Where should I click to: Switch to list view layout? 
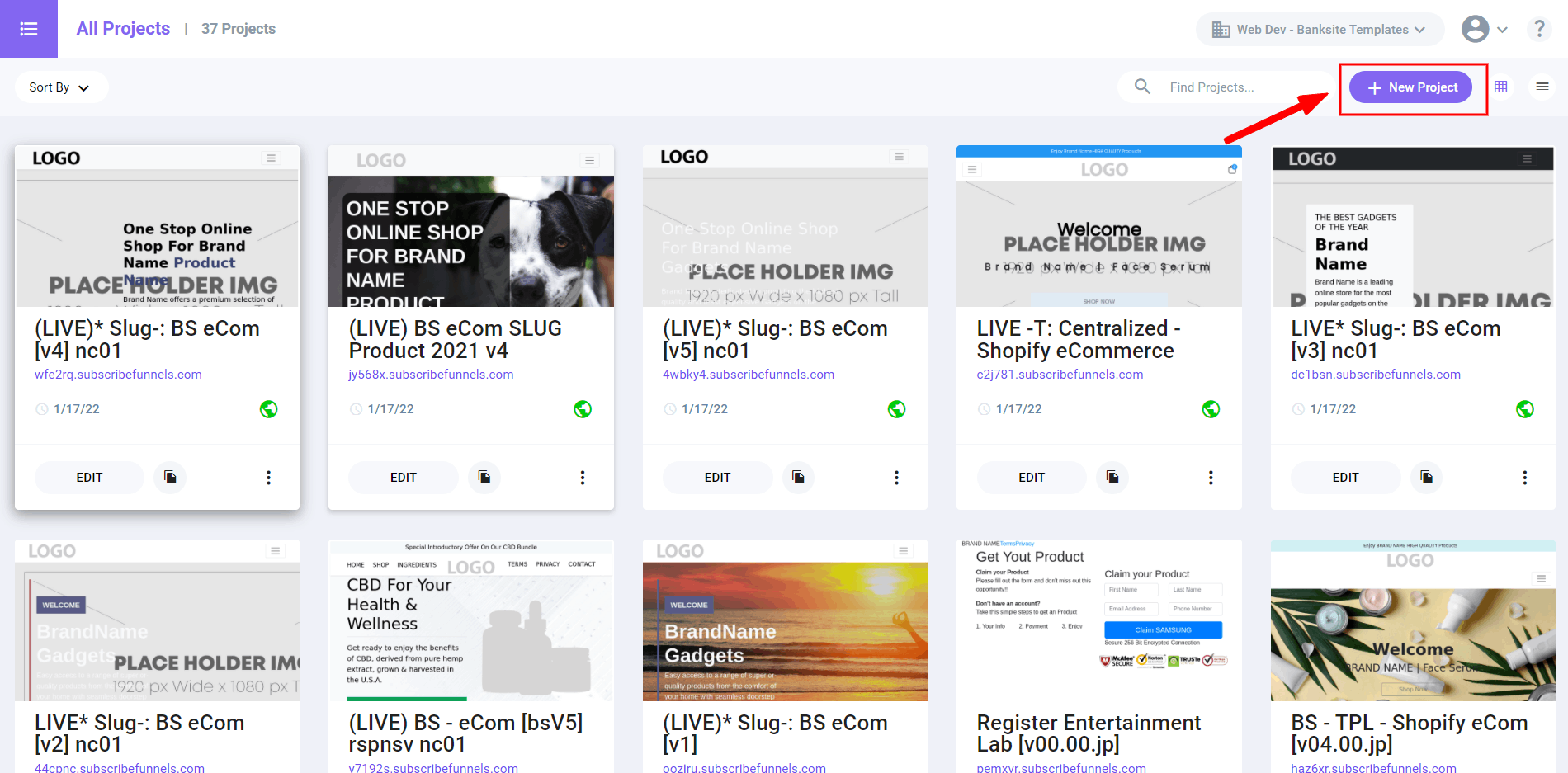[x=1542, y=87]
